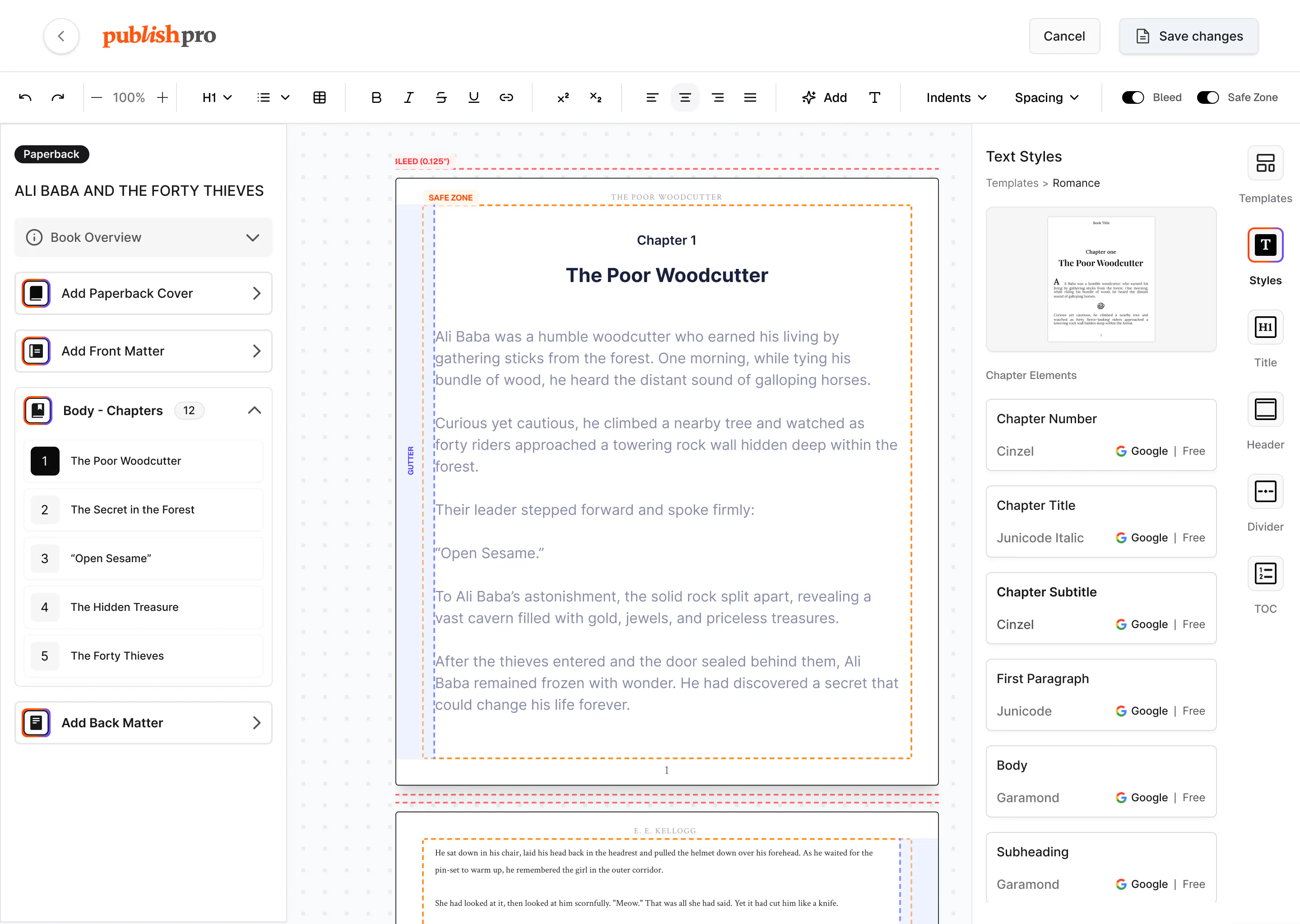1300x924 pixels.
Task: Align text right
Action: pos(718,97)
